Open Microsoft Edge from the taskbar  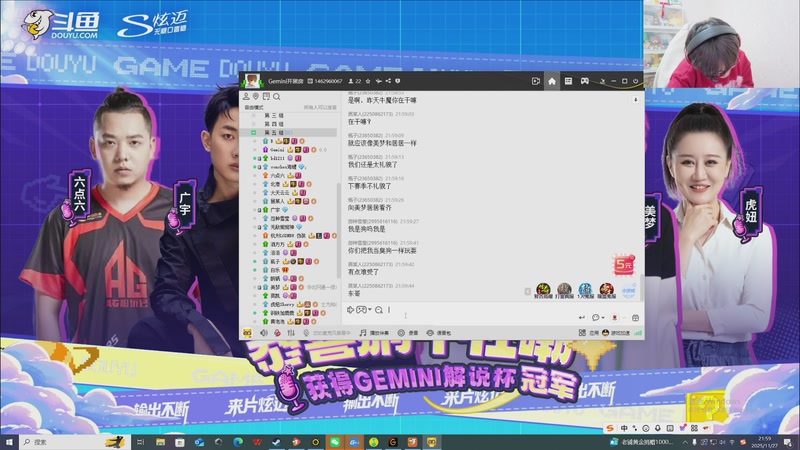(238, 442)
